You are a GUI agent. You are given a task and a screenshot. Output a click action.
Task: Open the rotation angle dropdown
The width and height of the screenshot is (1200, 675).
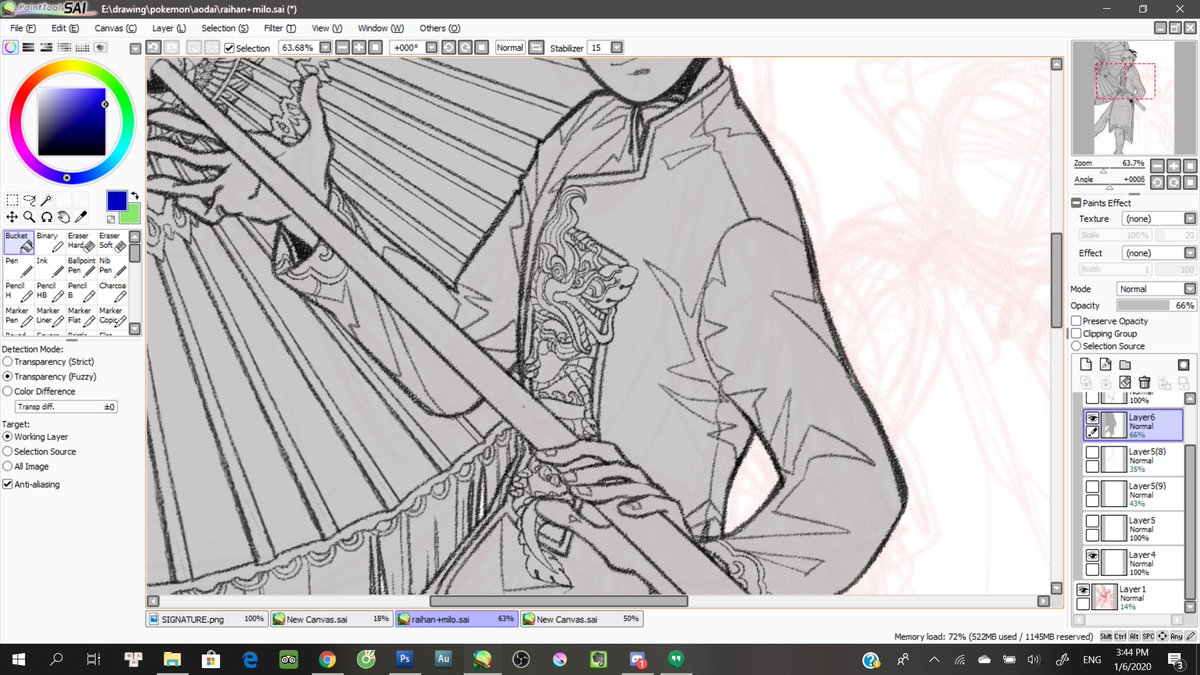(430, 47)
